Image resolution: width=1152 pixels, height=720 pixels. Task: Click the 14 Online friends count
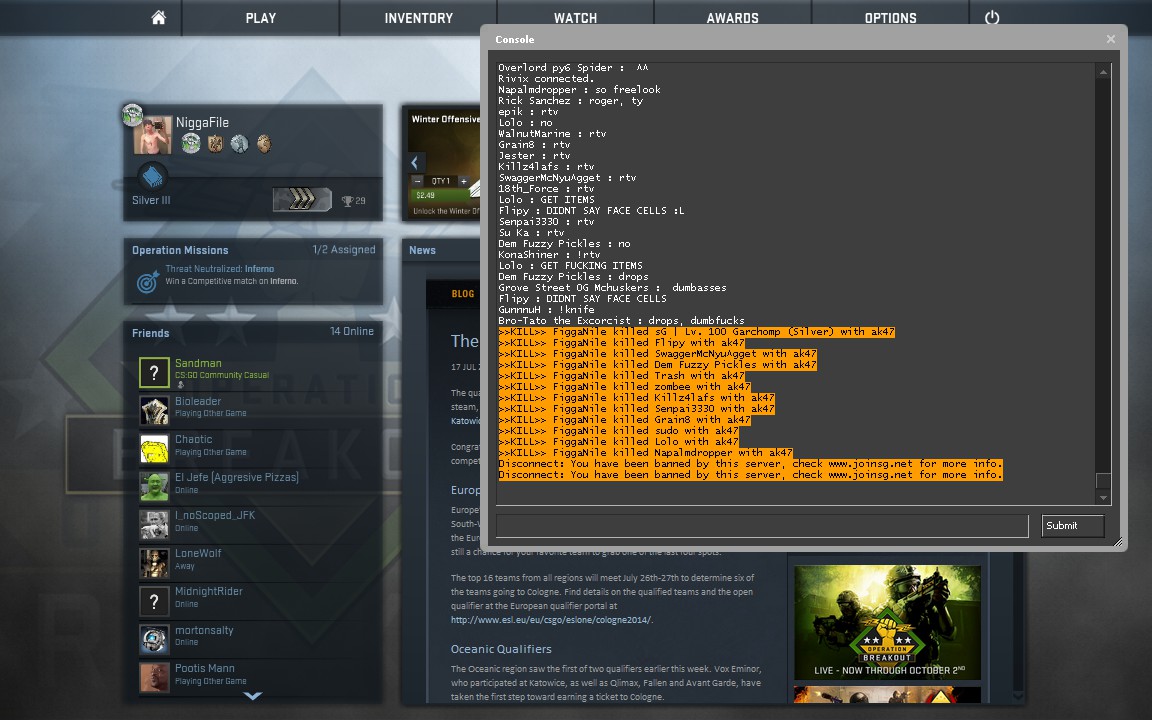coord(352,331)
